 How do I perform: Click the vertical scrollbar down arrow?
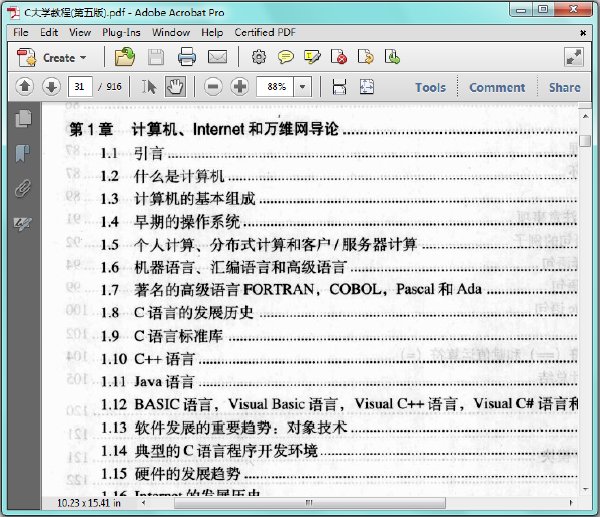pos(585,489)
